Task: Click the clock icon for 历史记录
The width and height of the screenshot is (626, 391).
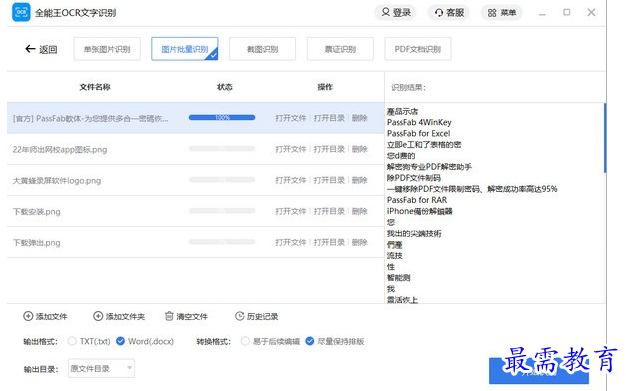Action: 239,316
